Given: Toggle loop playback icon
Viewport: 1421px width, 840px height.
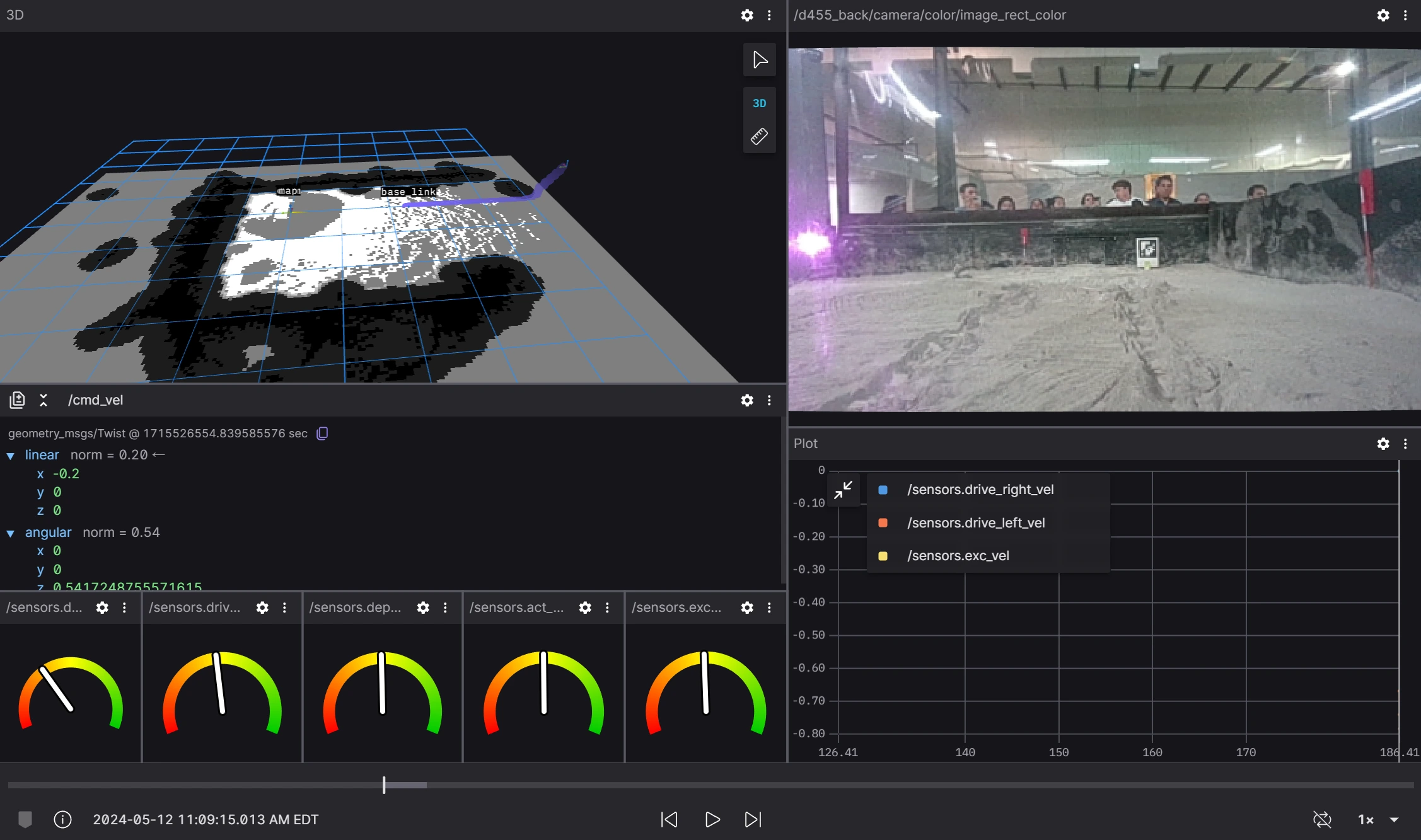Looking at the screenshot, I should [1322, 819].
